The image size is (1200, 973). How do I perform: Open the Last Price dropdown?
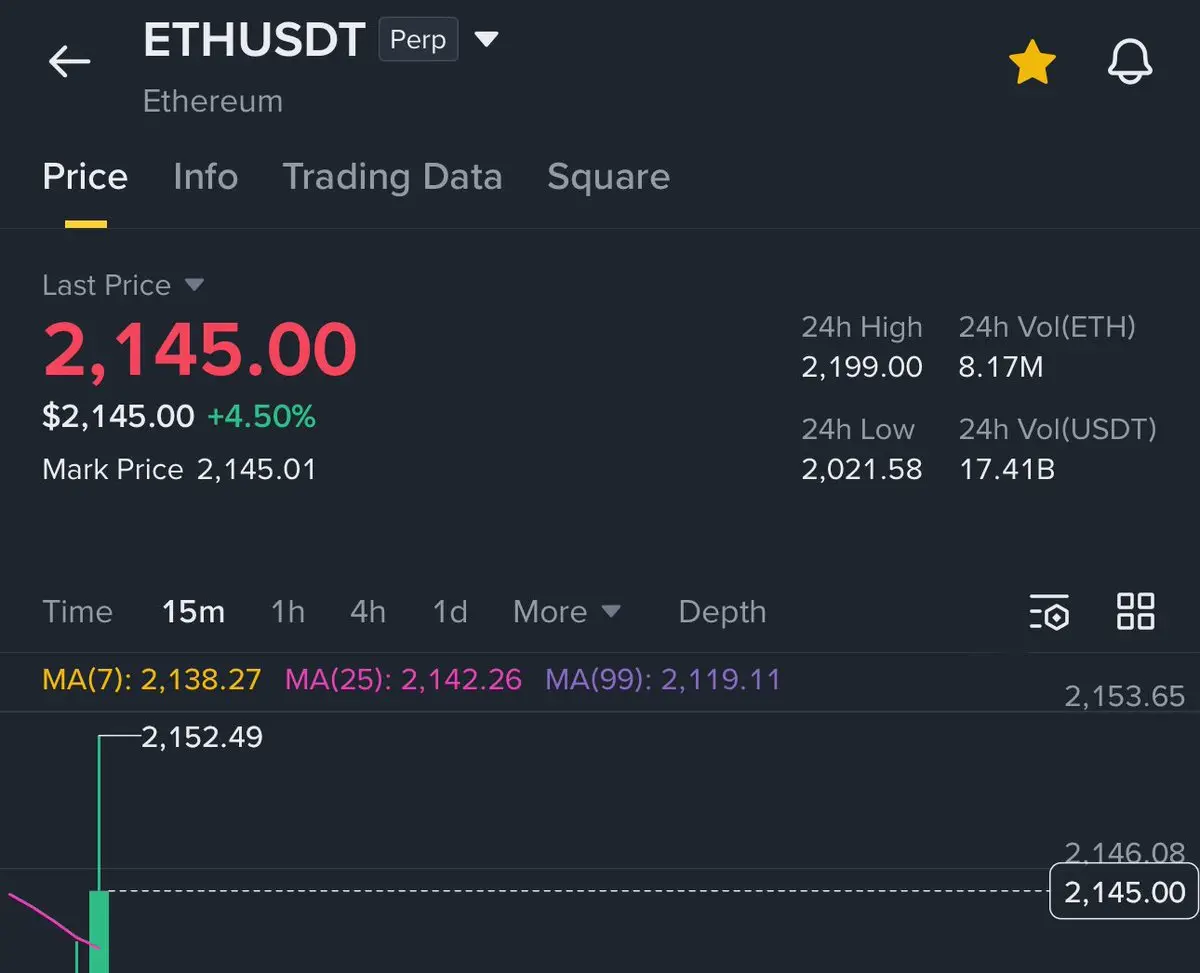coord(194,285)
